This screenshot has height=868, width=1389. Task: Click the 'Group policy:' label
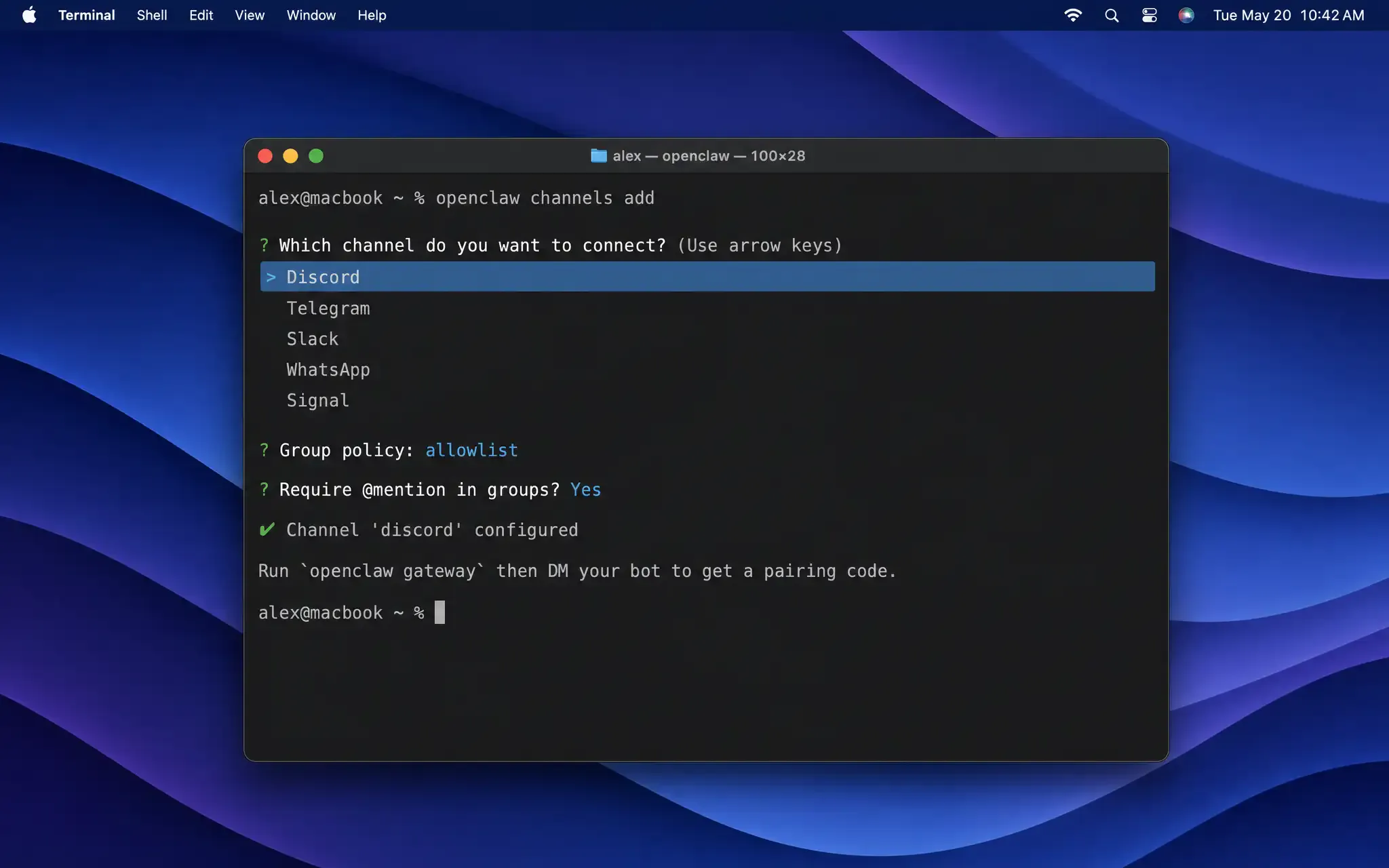click(x=347, y=450)
